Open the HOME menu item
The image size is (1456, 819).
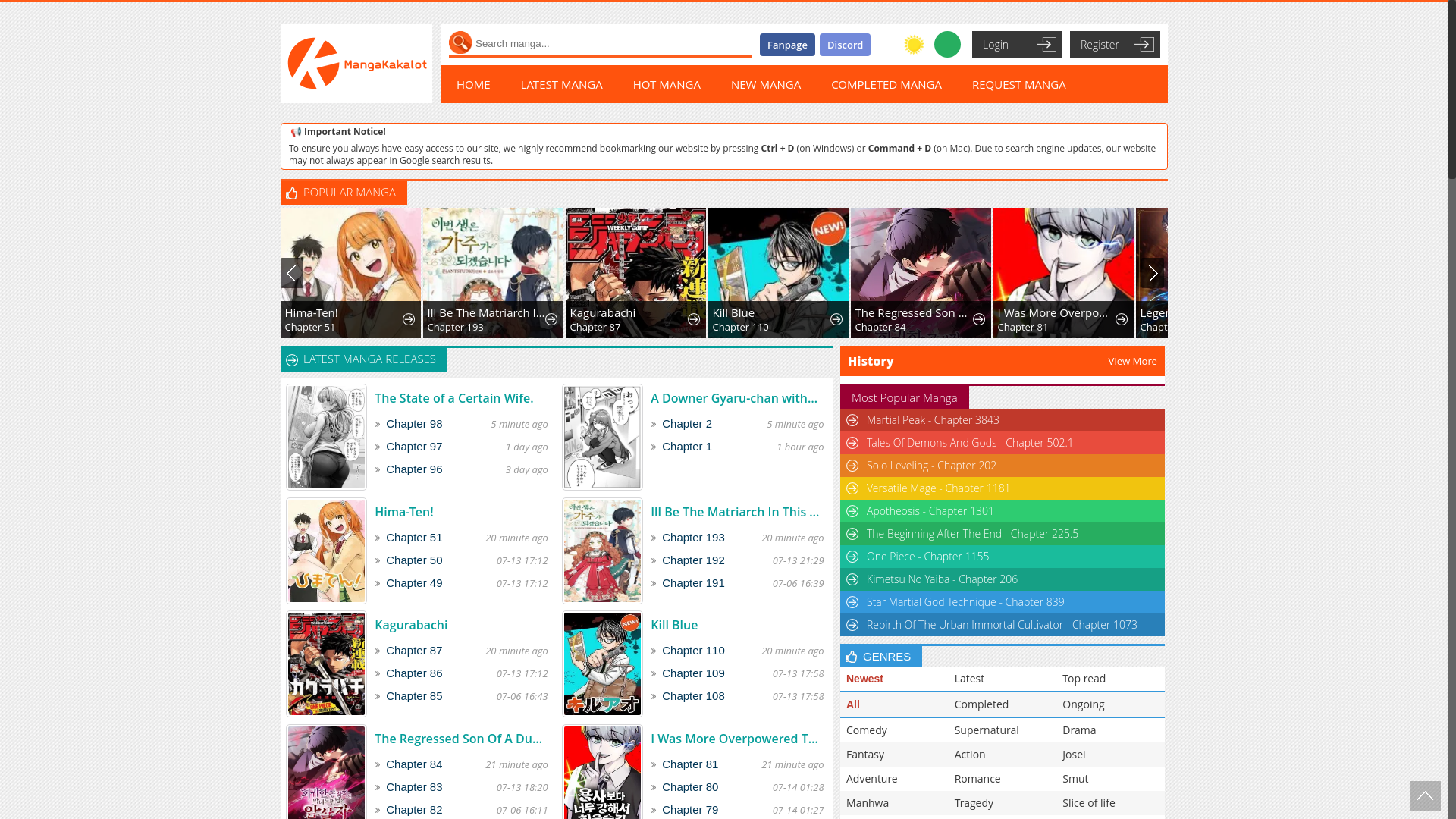(473, 84)
